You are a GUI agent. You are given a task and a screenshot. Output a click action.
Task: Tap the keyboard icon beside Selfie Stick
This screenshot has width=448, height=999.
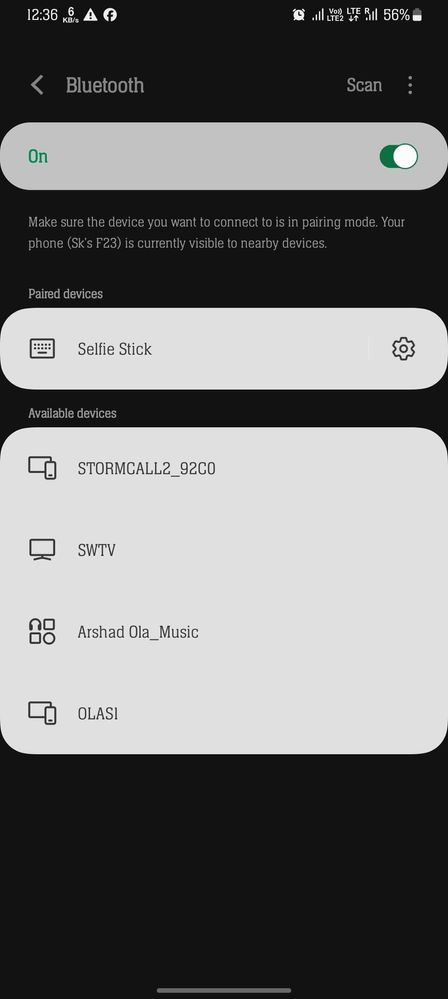point(42,349)
